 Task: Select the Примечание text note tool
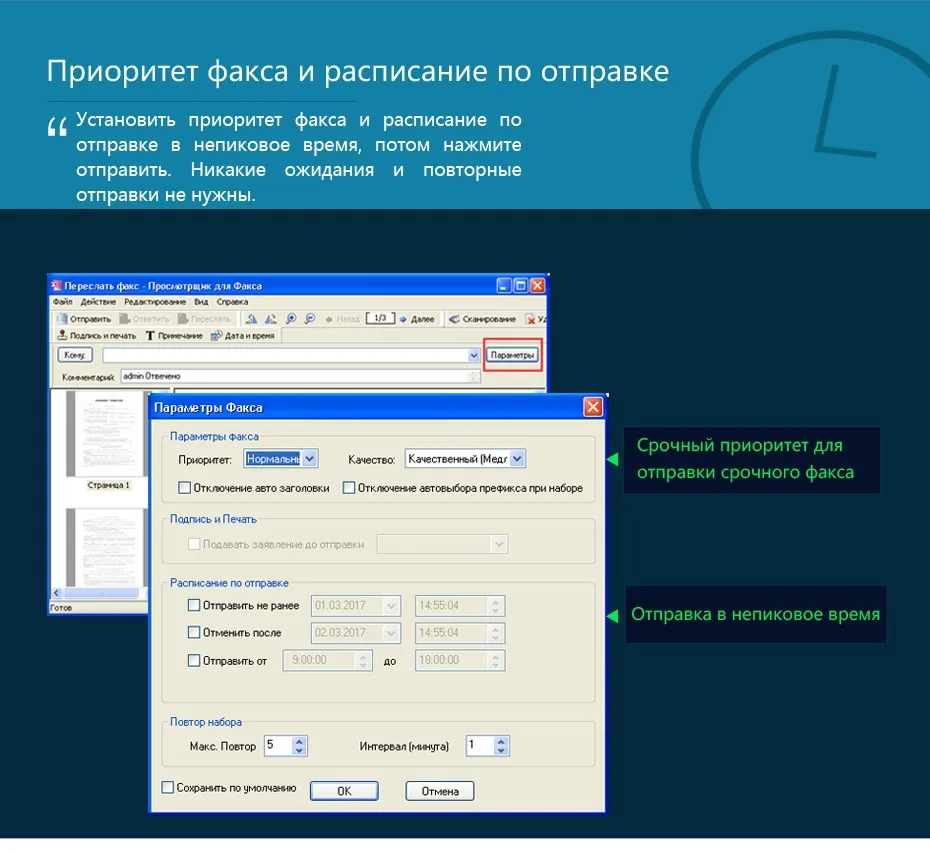pos(174,336)
